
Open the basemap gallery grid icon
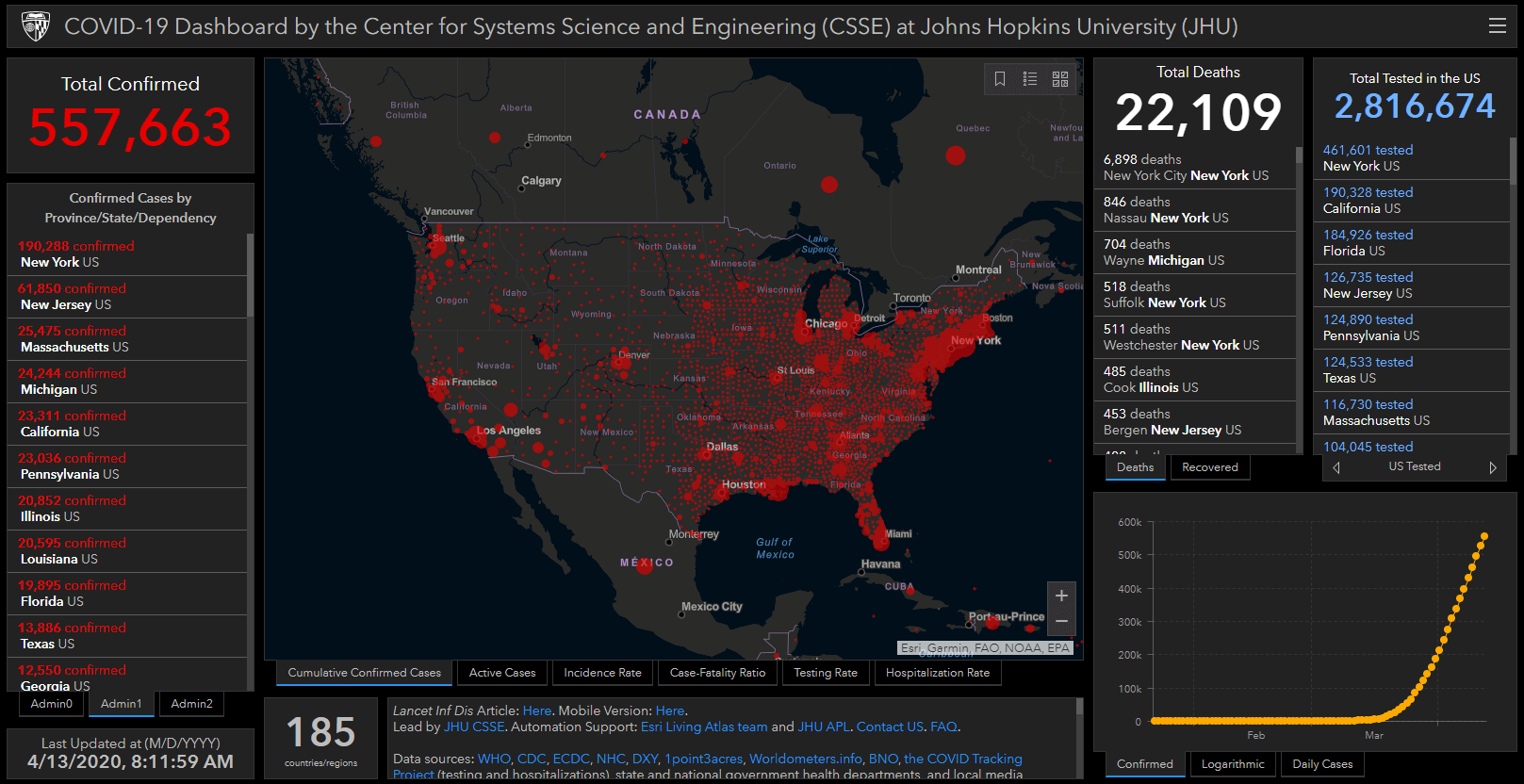click(1060, 79)
